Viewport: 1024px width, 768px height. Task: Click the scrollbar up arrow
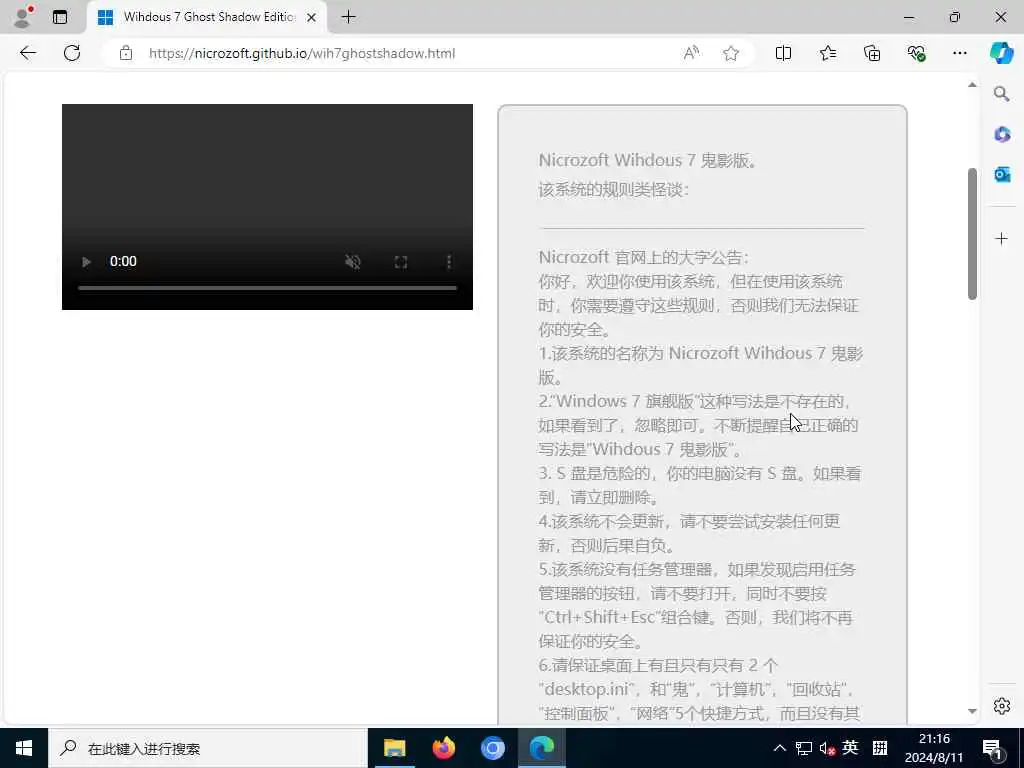point(972,85)
